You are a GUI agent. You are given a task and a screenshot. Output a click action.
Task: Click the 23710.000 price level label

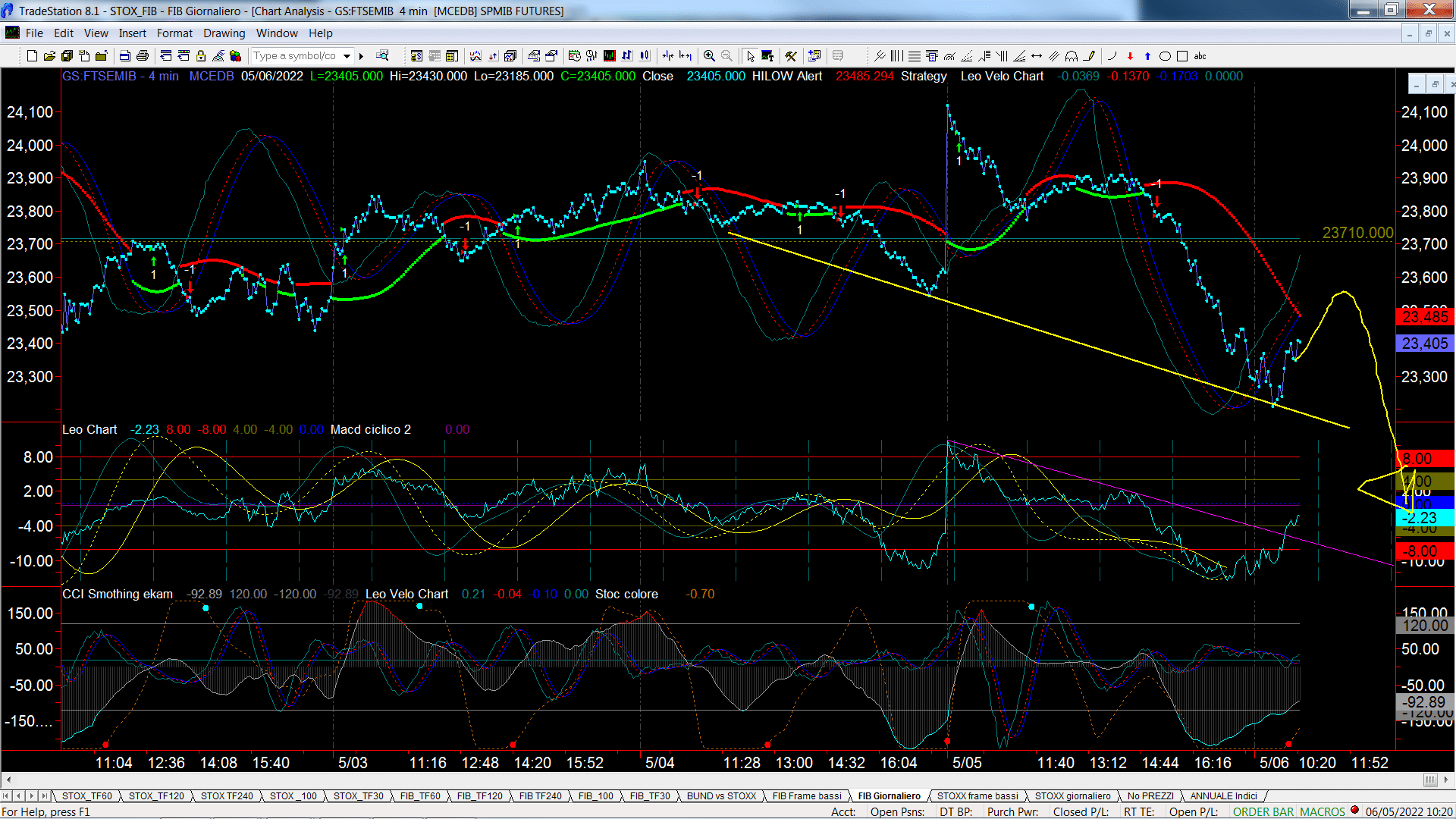pos(1357,233)
